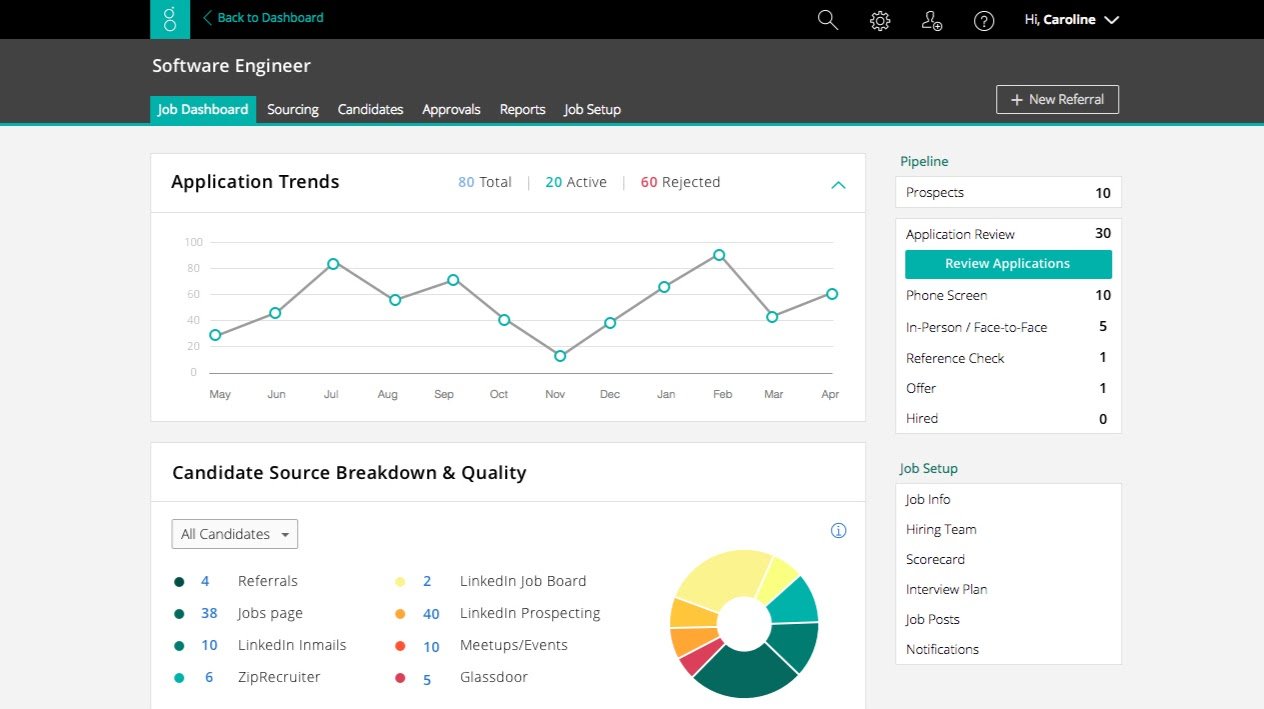Open the settings gear icon
Screen dimensions: 1264x709
click(x=880, y=20)
